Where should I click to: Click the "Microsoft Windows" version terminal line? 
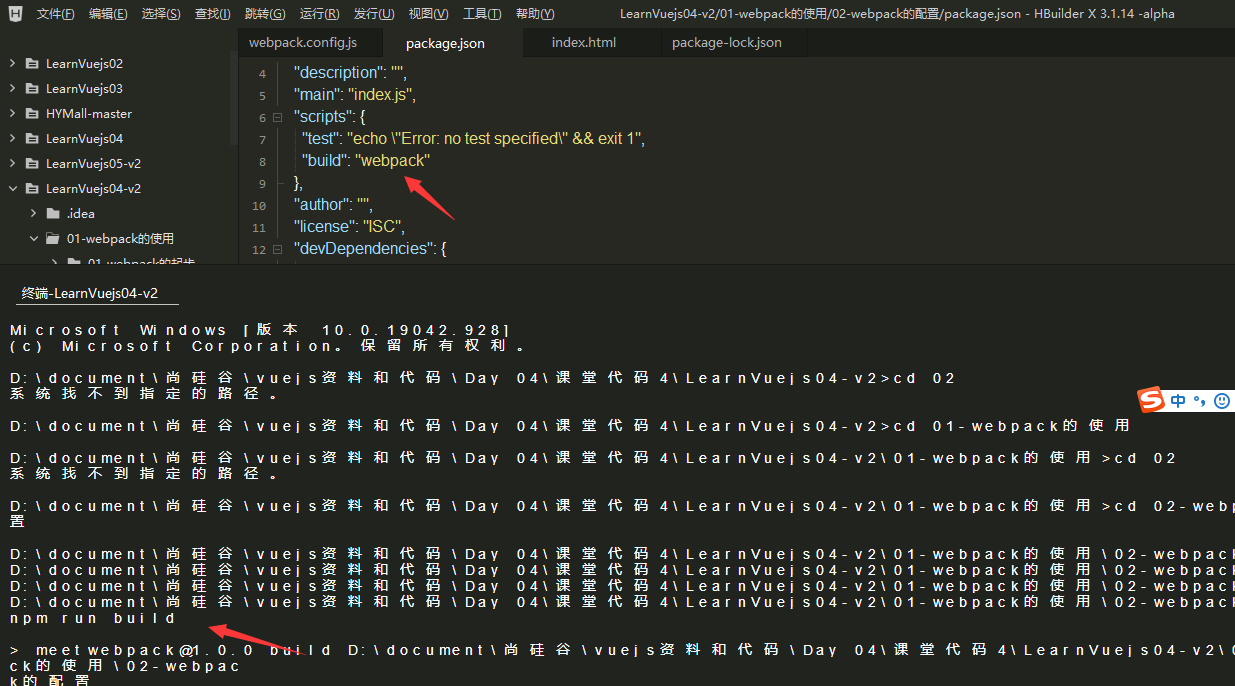click(260, 330)
